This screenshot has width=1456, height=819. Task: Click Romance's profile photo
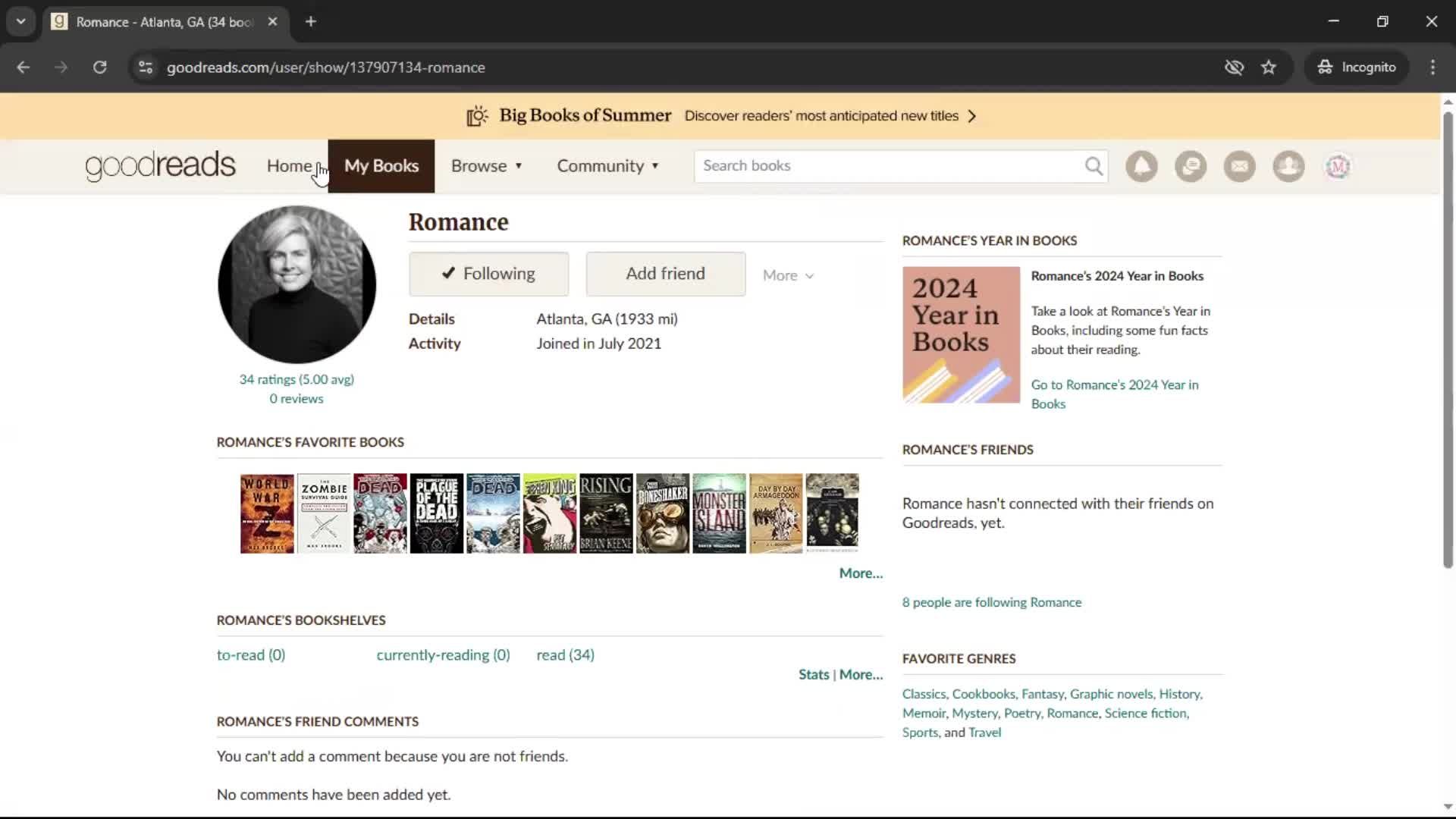[297, 285]
